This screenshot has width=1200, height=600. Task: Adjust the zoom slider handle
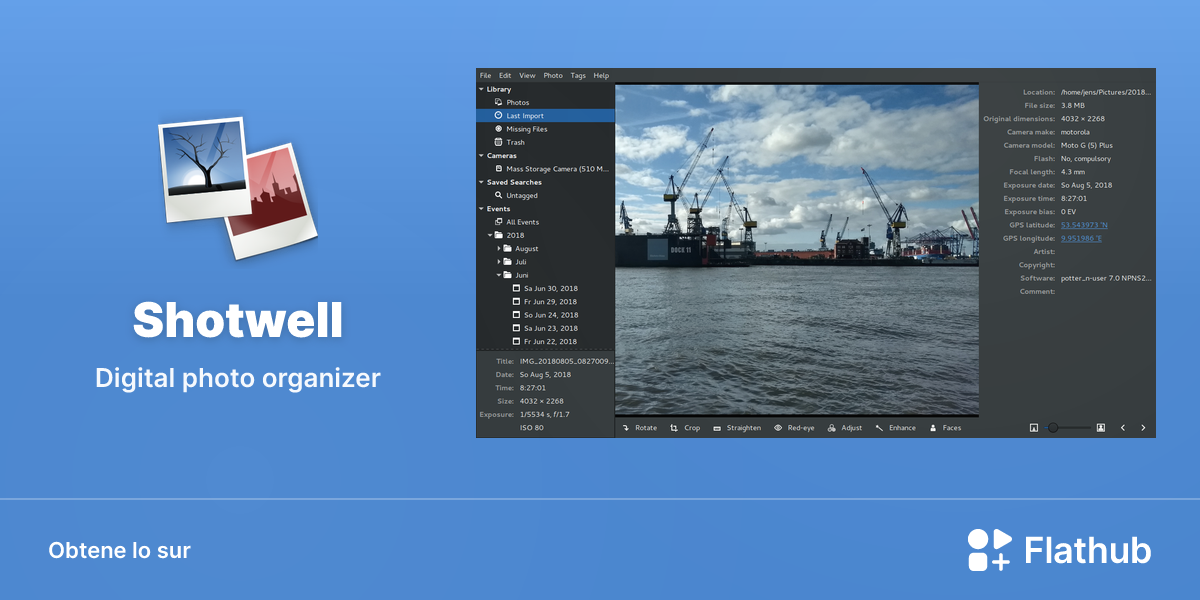pos(1053,428)
